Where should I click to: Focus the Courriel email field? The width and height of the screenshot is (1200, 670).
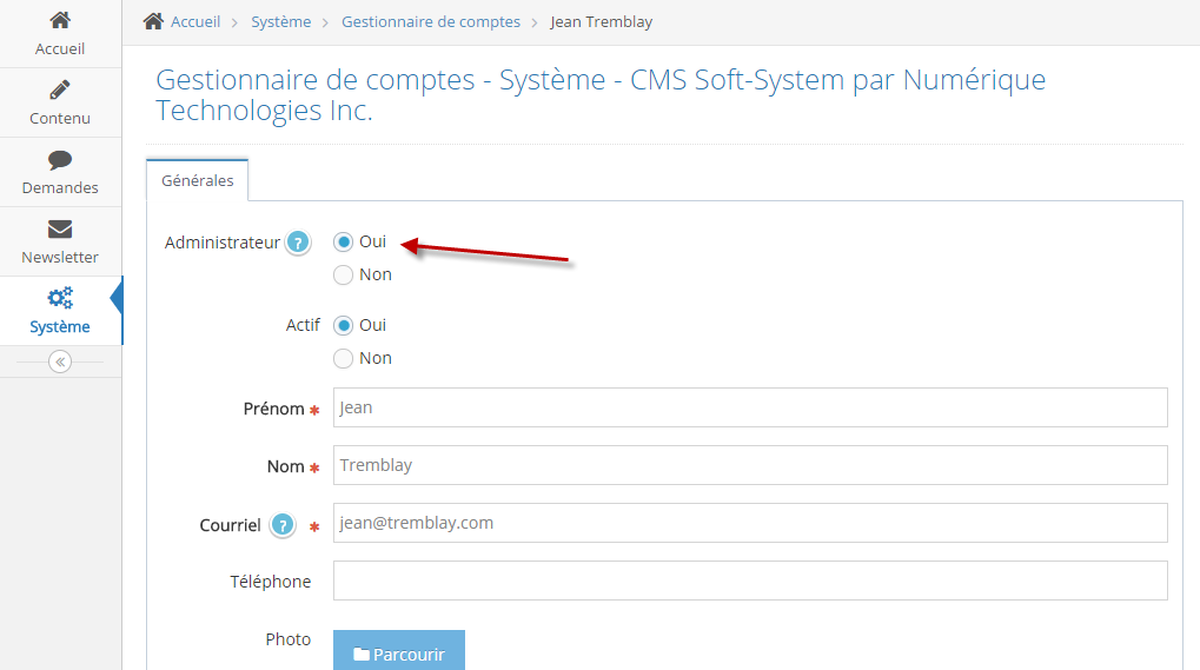pyautogui.click(x=750, y=523)
